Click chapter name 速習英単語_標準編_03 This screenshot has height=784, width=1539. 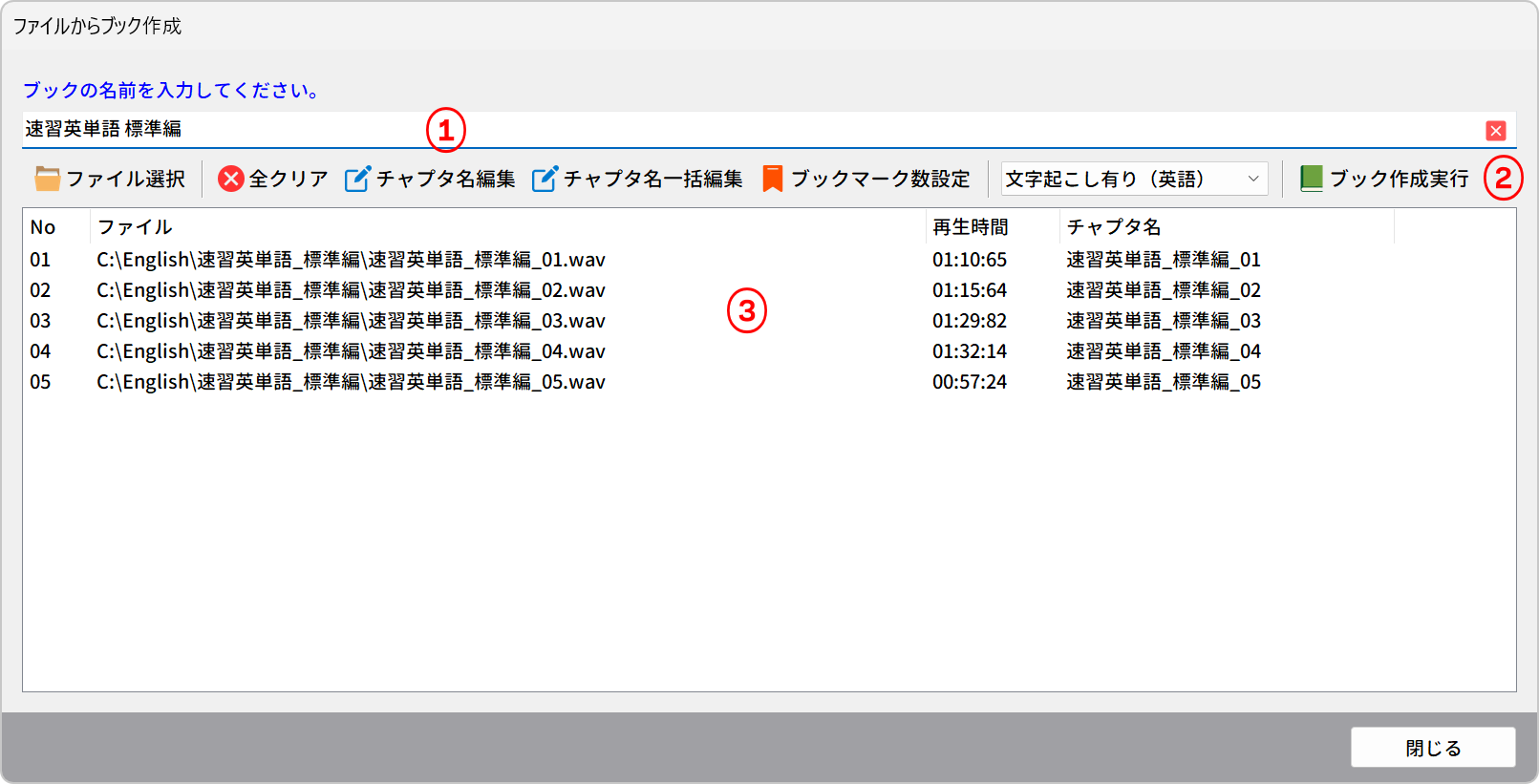point(1164,321)
